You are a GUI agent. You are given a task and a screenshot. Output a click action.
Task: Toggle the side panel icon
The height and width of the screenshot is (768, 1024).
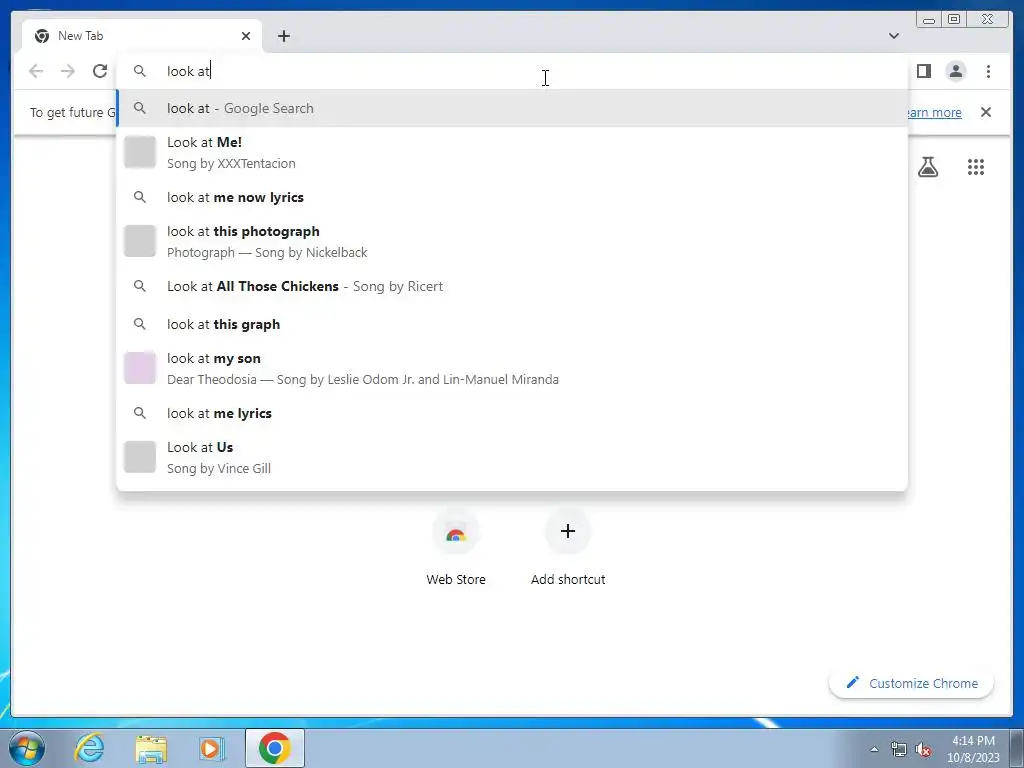coord(923,71)
